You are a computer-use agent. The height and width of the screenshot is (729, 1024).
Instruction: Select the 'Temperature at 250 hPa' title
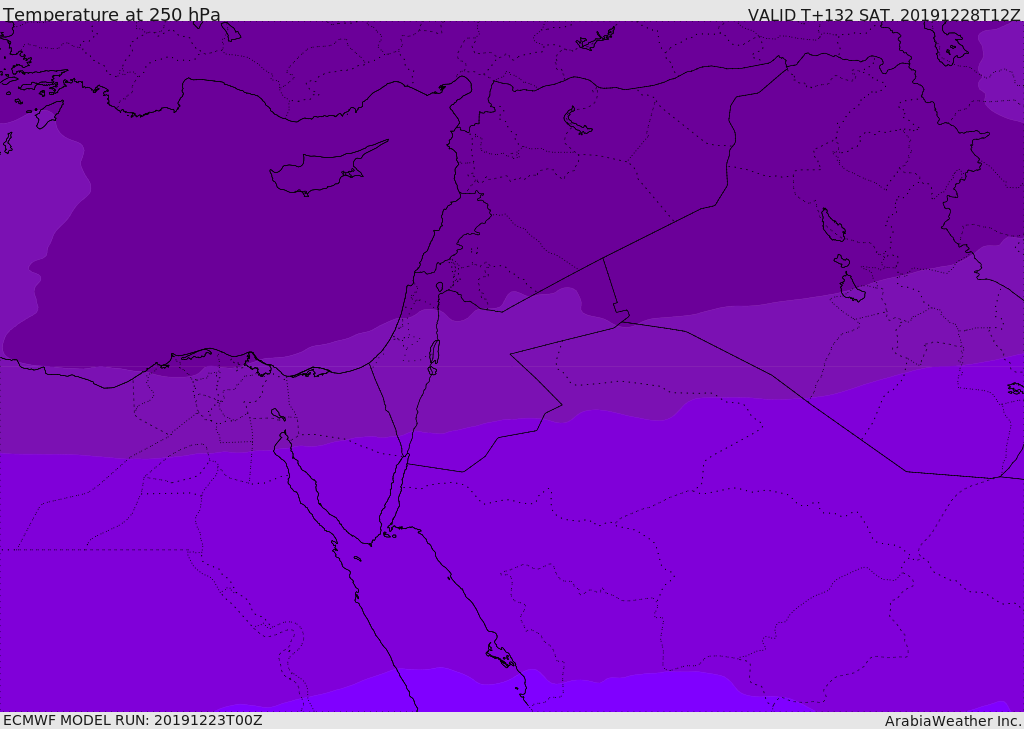[112, 14]
